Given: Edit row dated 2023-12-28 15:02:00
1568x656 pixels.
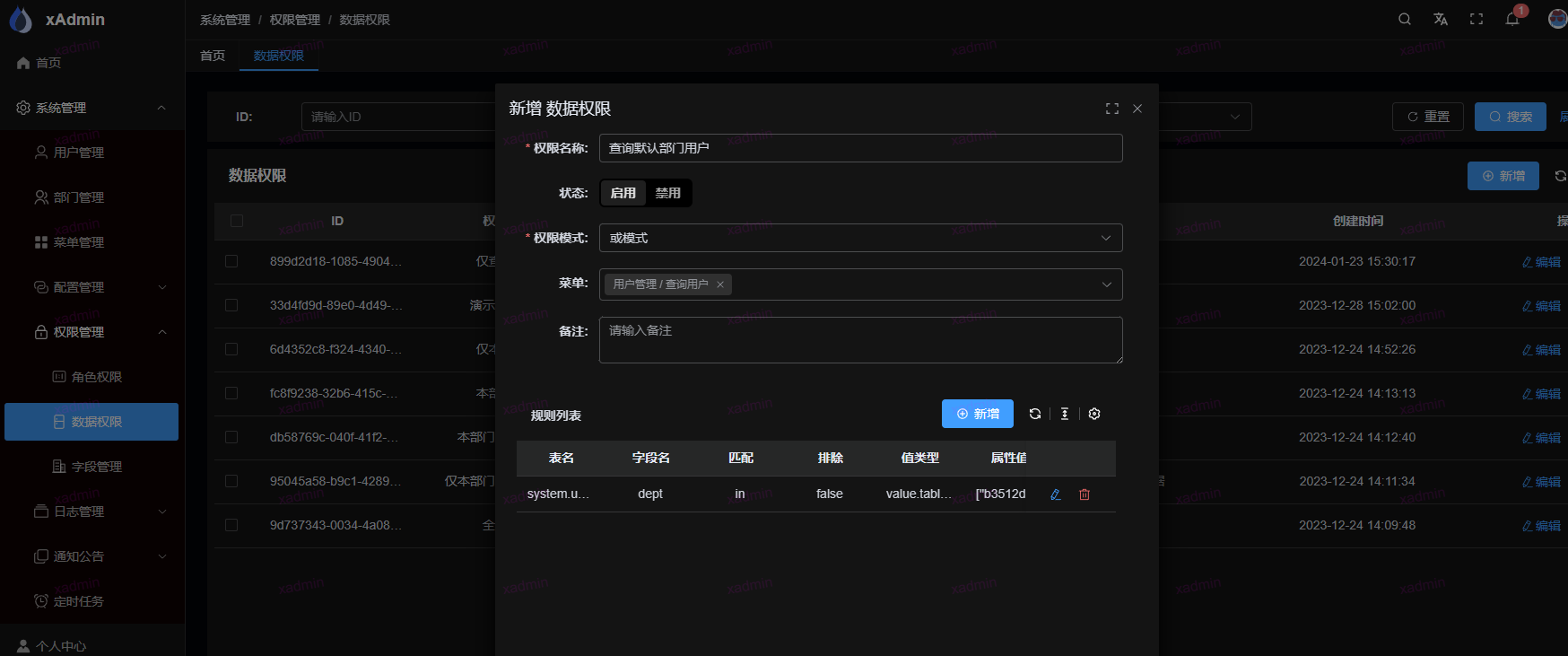Looking at the screenshot, I should click(x=1541, y=306).
